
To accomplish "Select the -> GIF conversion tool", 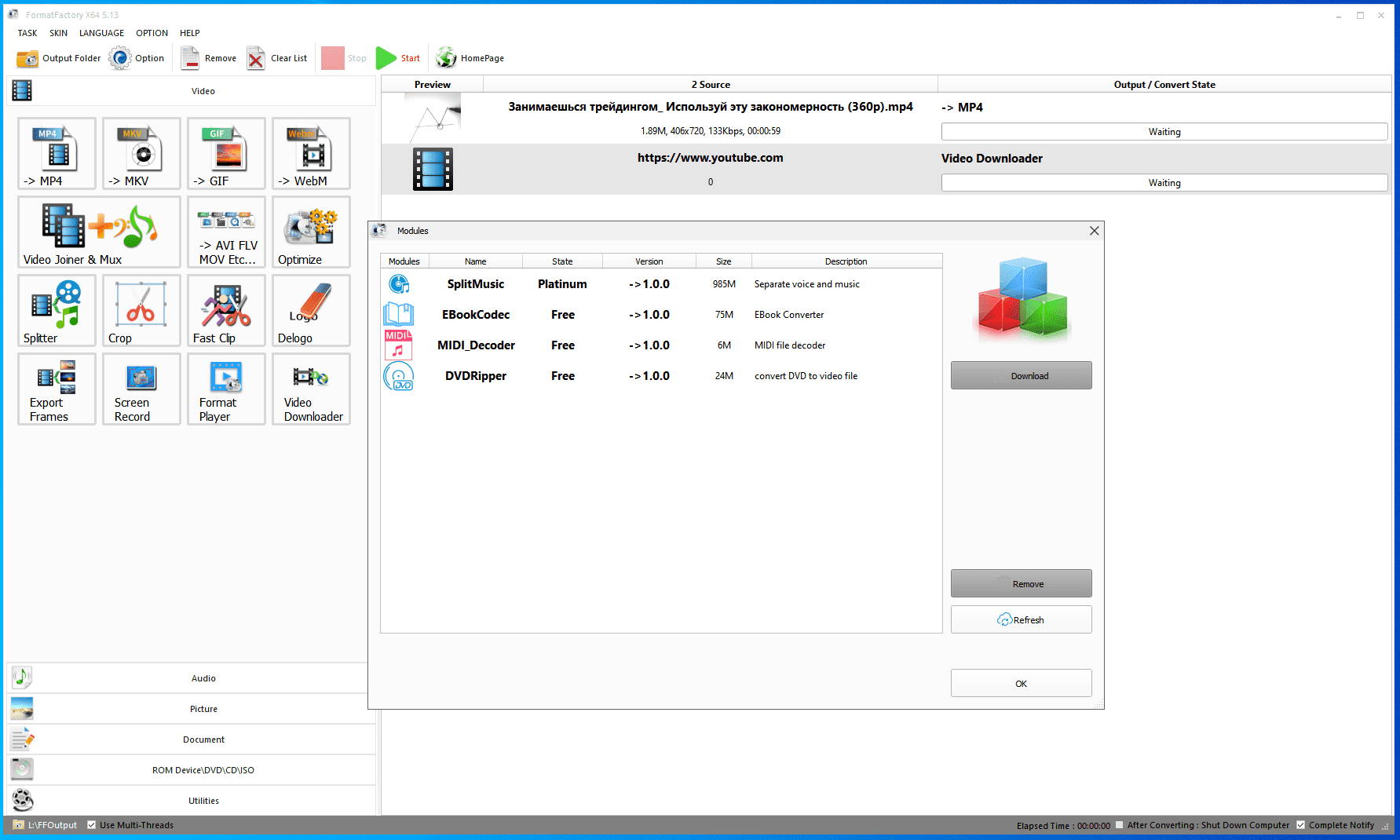I will (226, 153).
